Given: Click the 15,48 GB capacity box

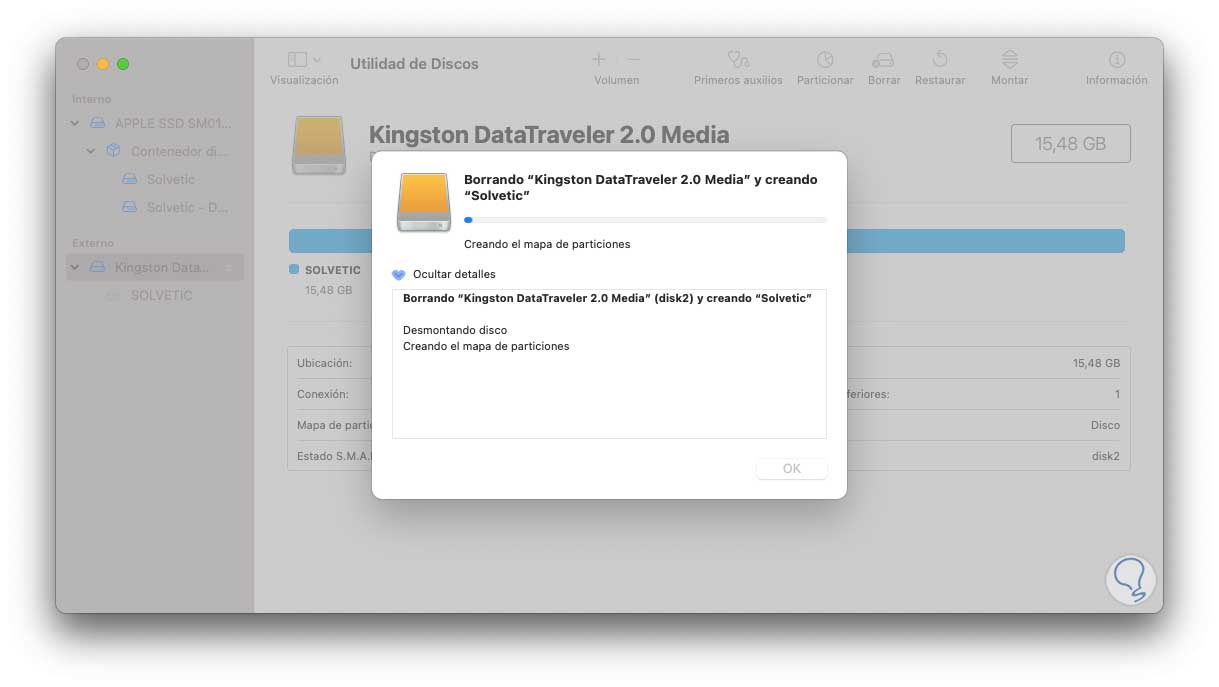Looking at the screenshot, I should (x=1071, y=143).
